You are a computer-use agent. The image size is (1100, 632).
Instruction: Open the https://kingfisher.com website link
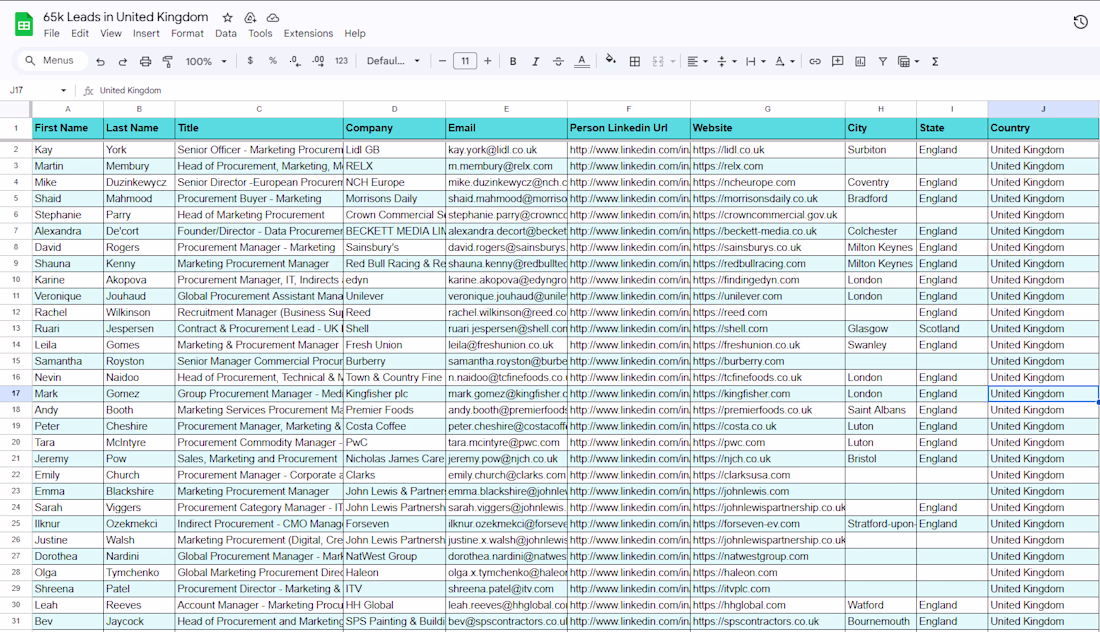click(x=742, y=394)
